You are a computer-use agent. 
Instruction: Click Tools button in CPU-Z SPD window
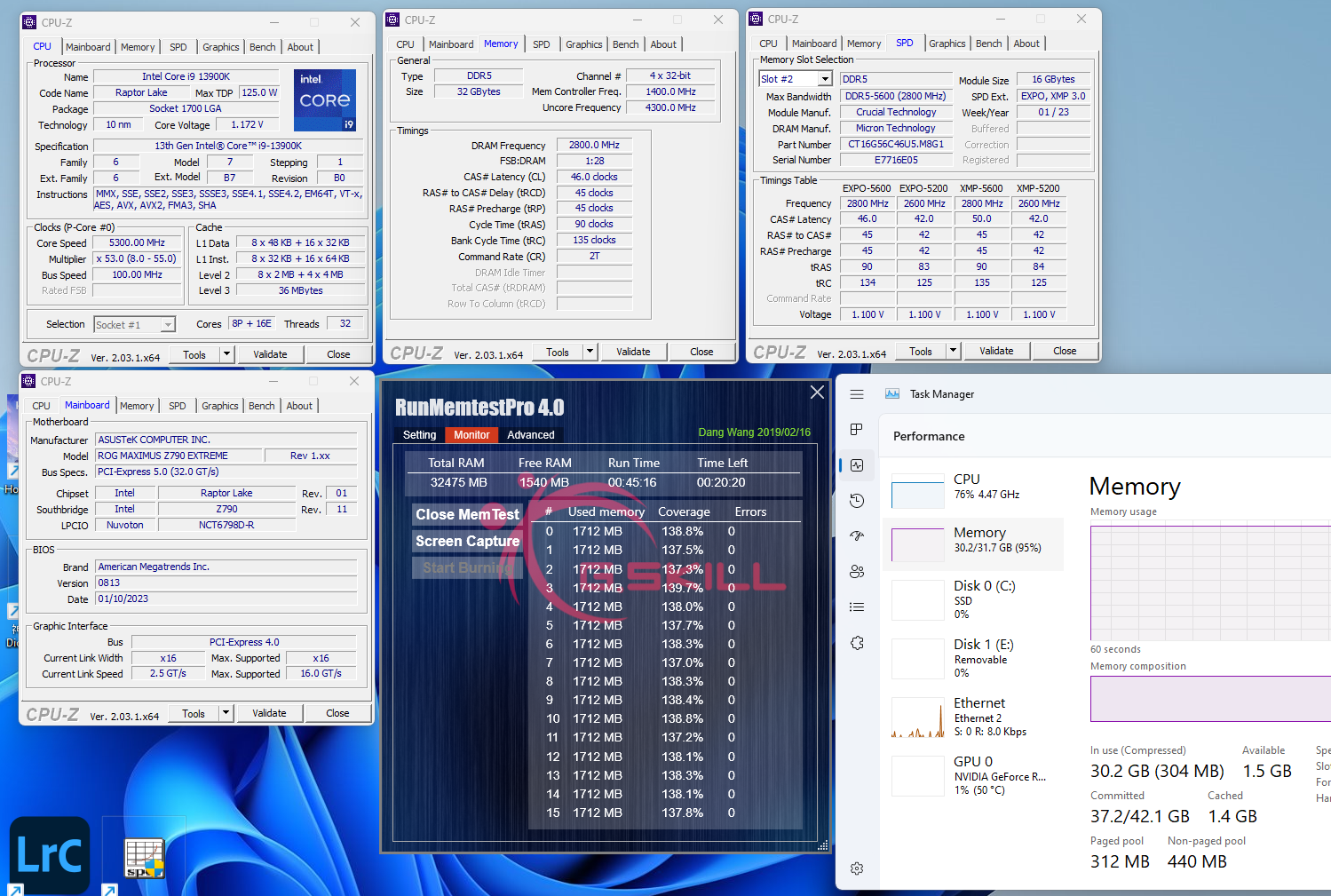[x=921, y=351]
